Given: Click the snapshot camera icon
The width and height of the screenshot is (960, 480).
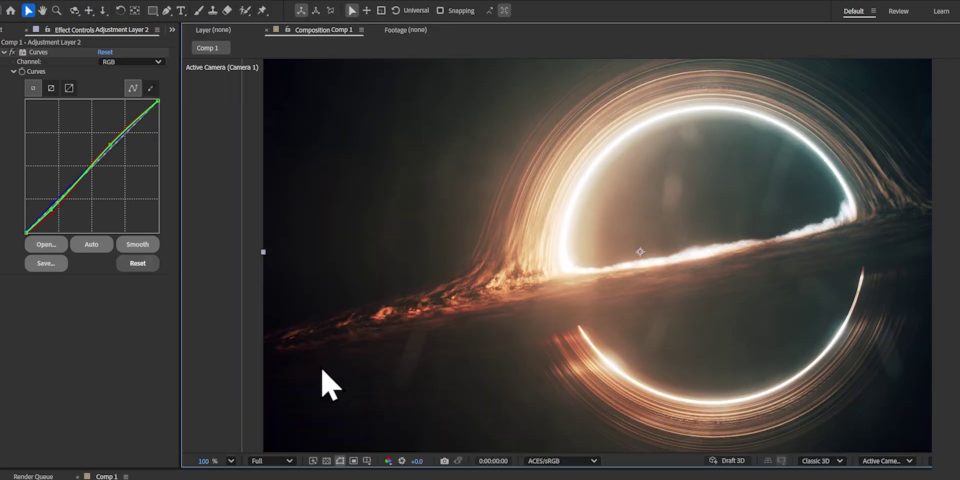Looking at the screenshot, I should pos(444,461).
